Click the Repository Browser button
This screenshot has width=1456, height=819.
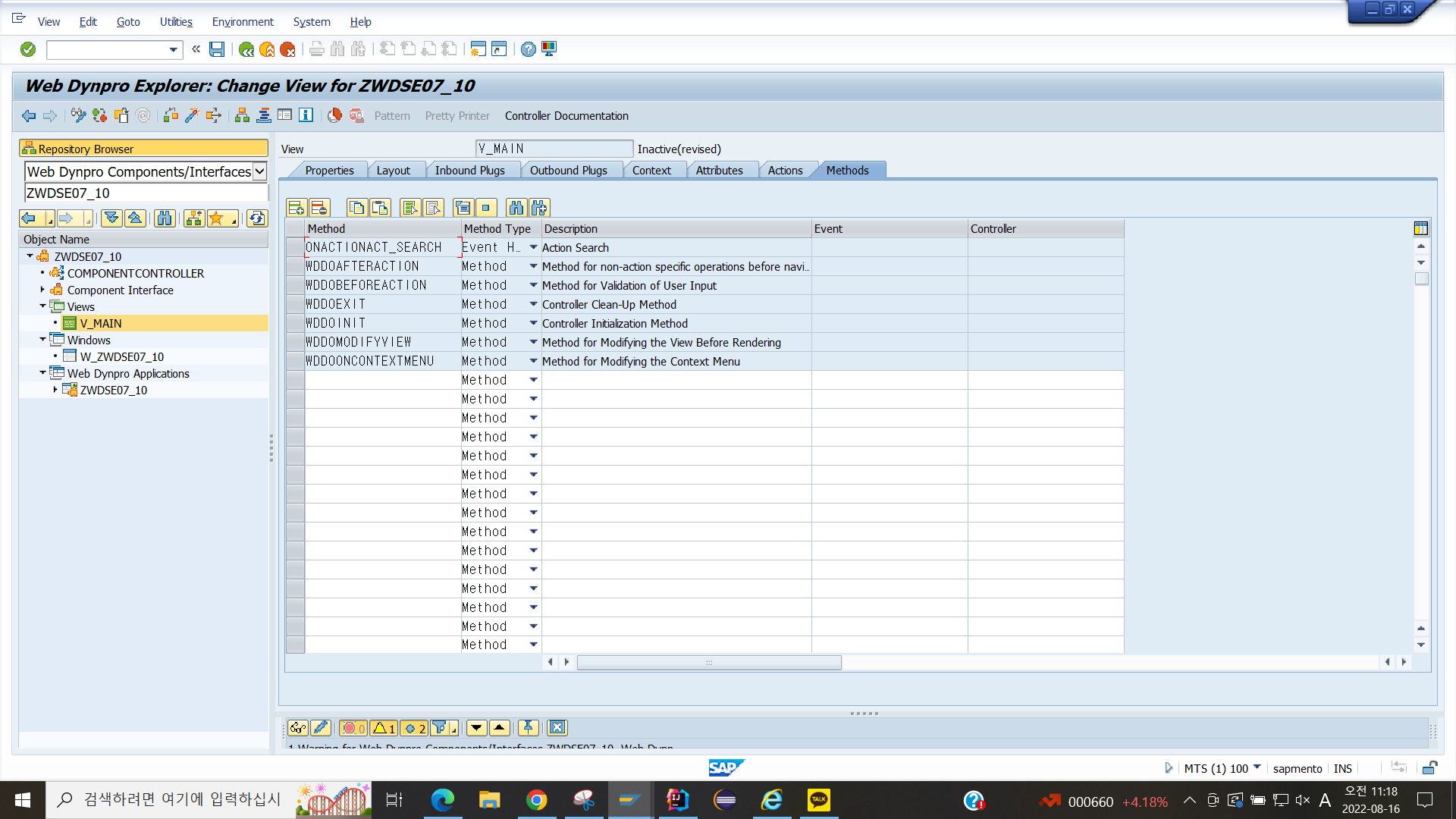click(x=144, y=149)
